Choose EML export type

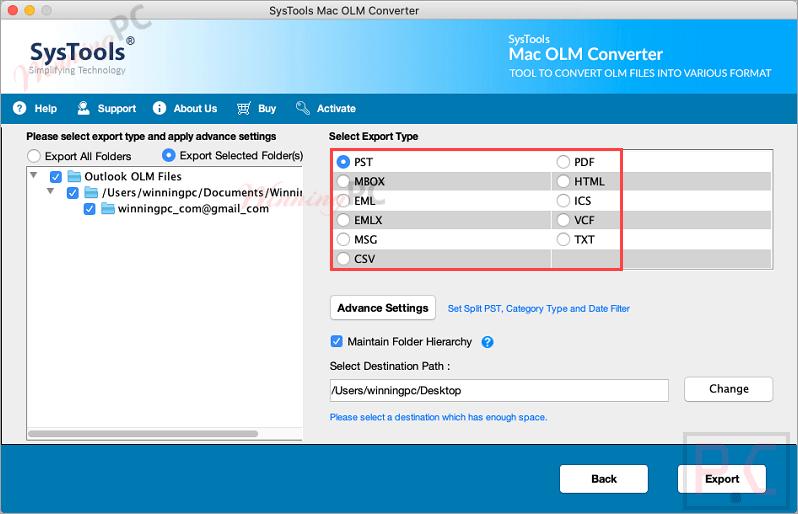click(344, 201)
